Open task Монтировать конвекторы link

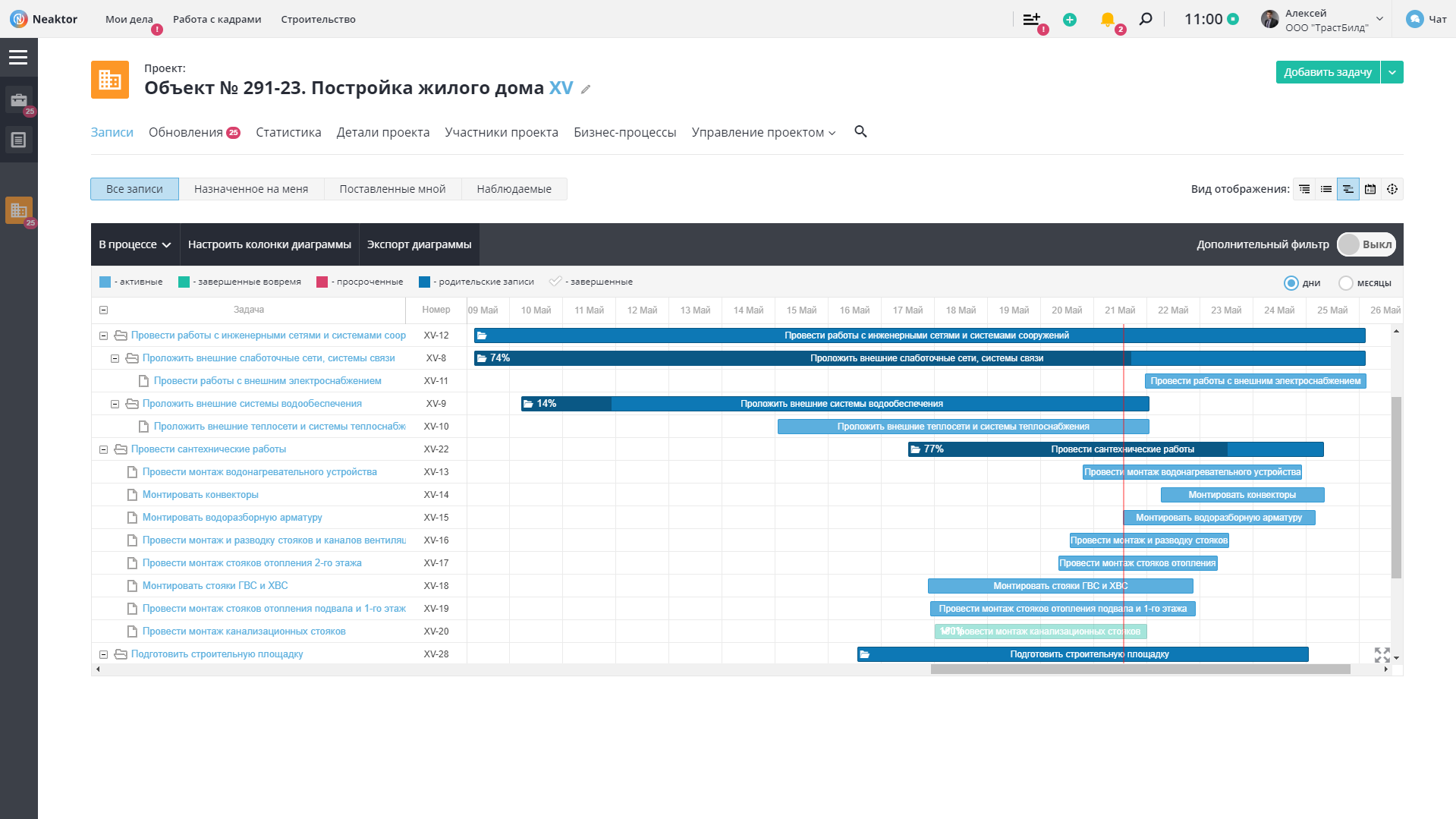pos(200,495)
